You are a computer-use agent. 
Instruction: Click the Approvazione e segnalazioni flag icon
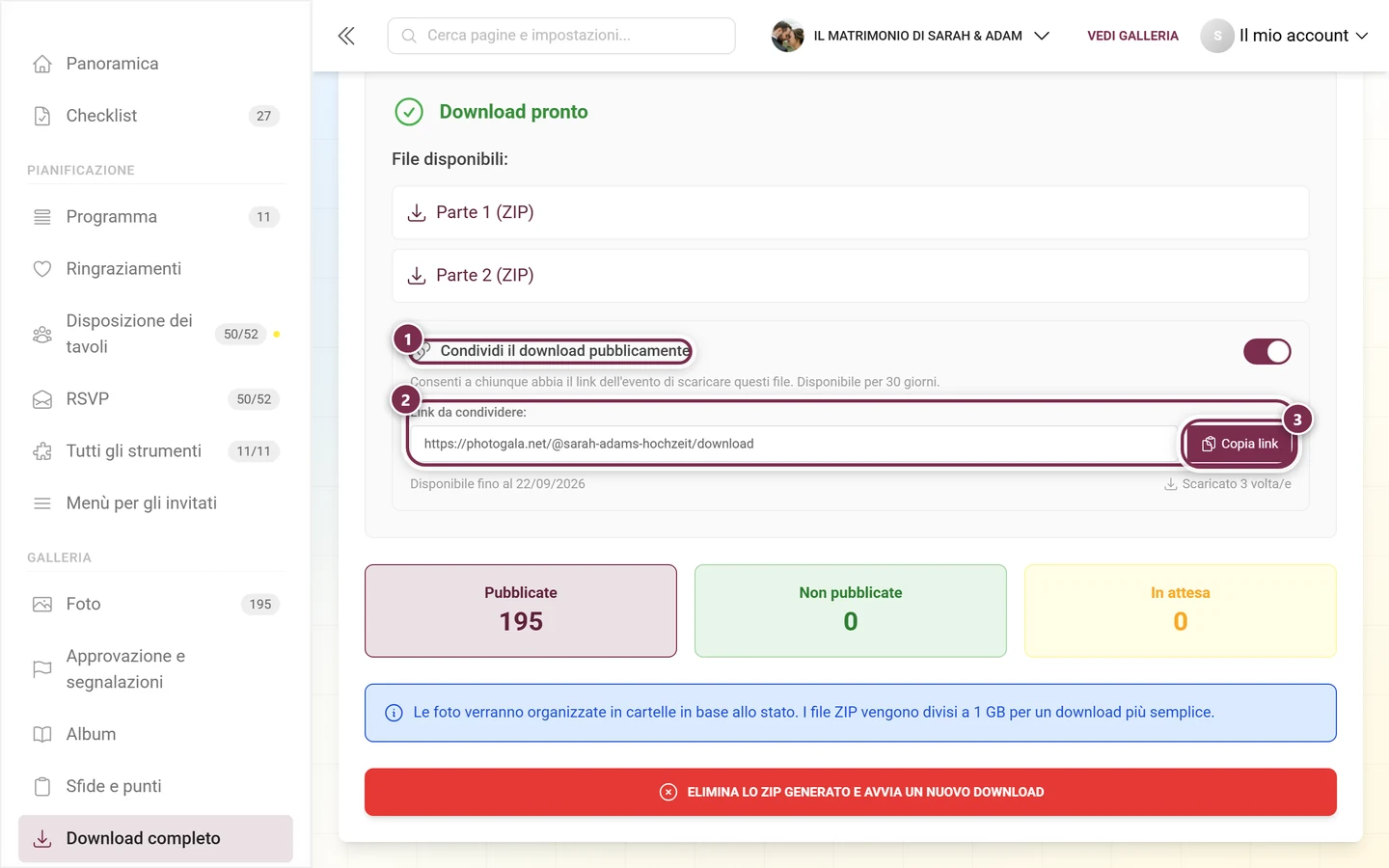[42, 669]
